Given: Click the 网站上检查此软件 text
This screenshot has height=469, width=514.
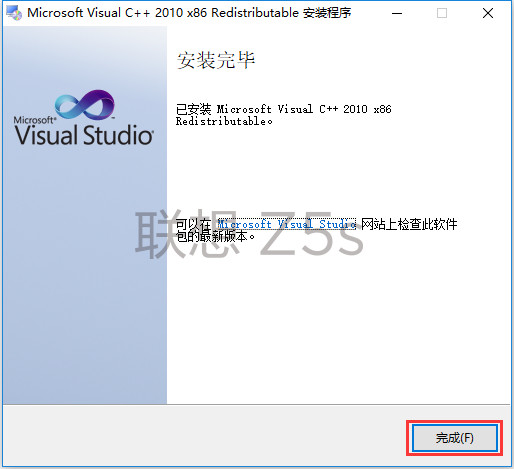Looking at the screenshot, I should click(x=409, y=224).
